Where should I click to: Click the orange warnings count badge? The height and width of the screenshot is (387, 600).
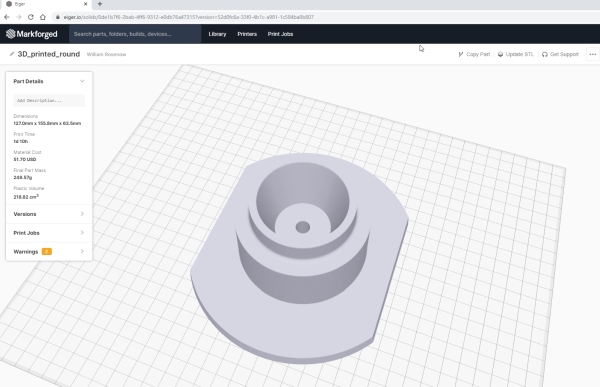47,251
